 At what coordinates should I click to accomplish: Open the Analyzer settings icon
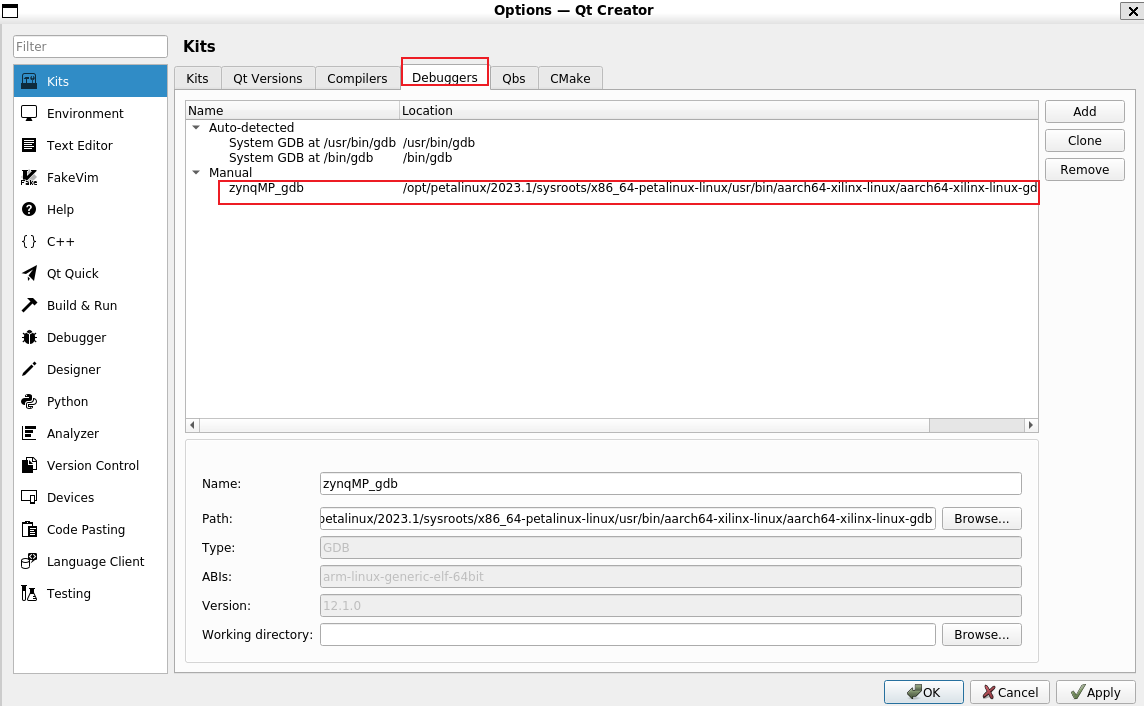[x=29, y=433]
